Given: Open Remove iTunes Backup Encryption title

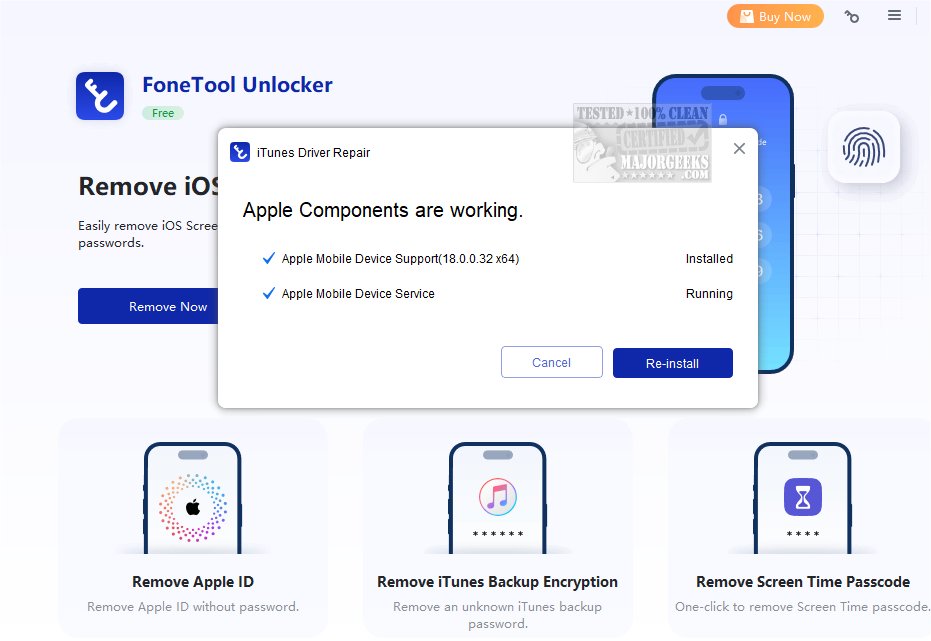Looking at the screenshot, I should click(498, 582).
